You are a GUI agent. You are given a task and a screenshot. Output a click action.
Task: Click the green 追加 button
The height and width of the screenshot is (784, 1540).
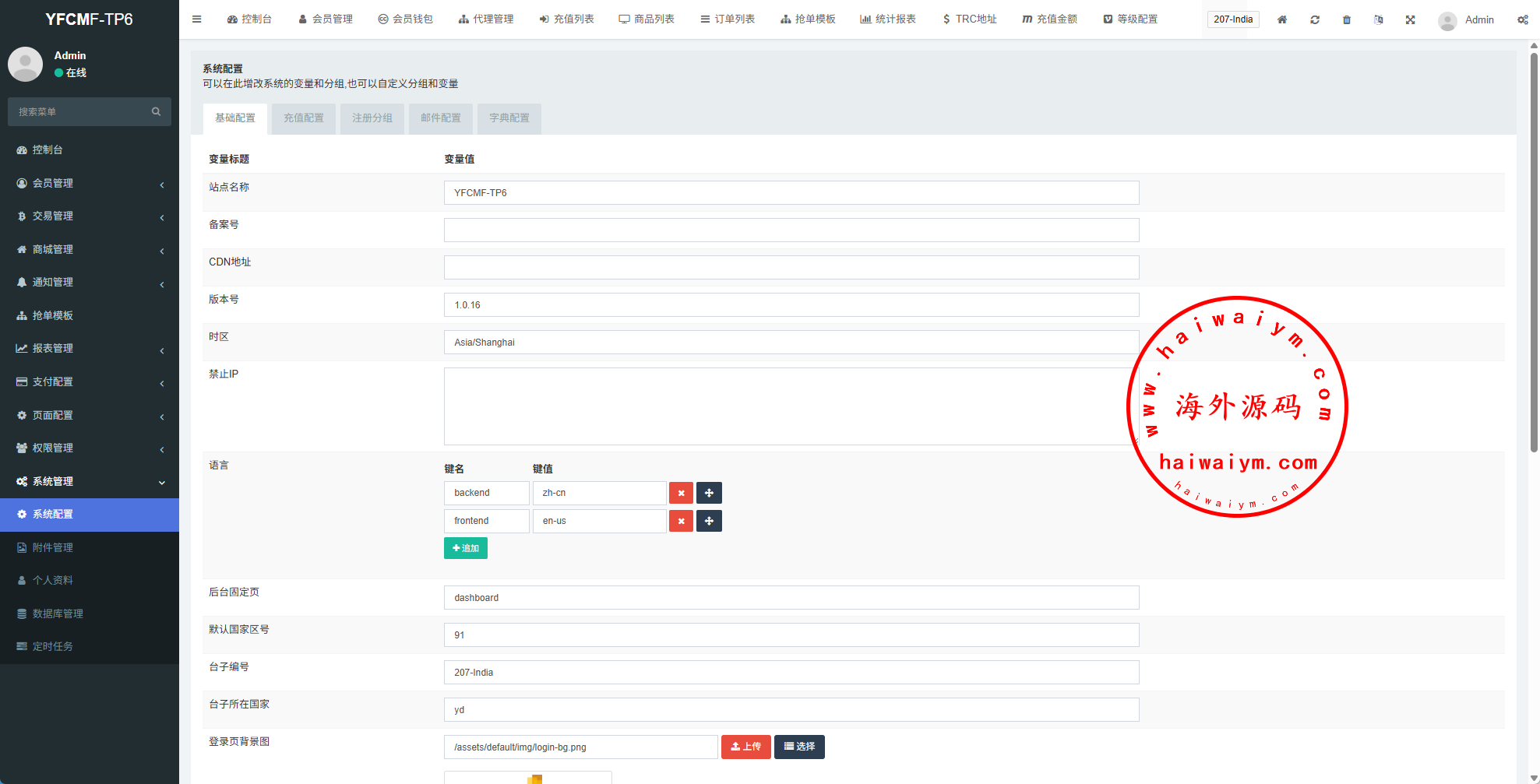tap(466, 548)
